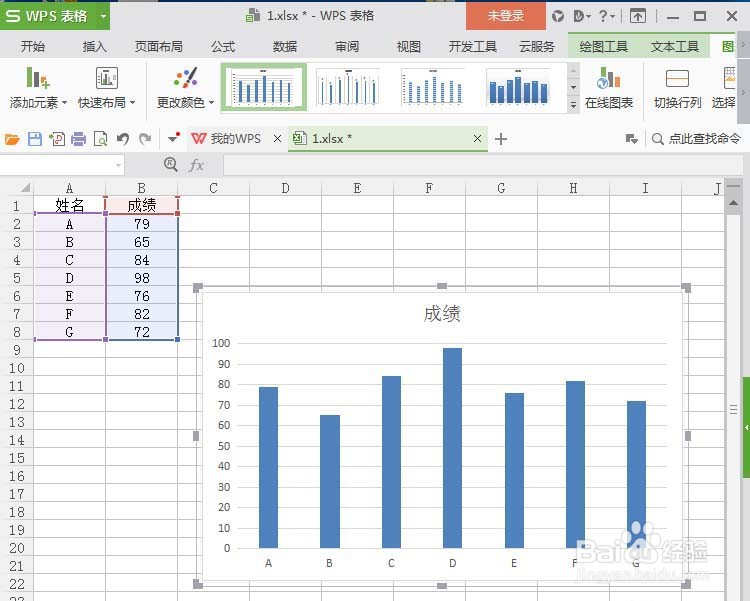Click the D- feedback icon dropdown in title bar
The height and width of the screenshot is (601, 750).
582,16
